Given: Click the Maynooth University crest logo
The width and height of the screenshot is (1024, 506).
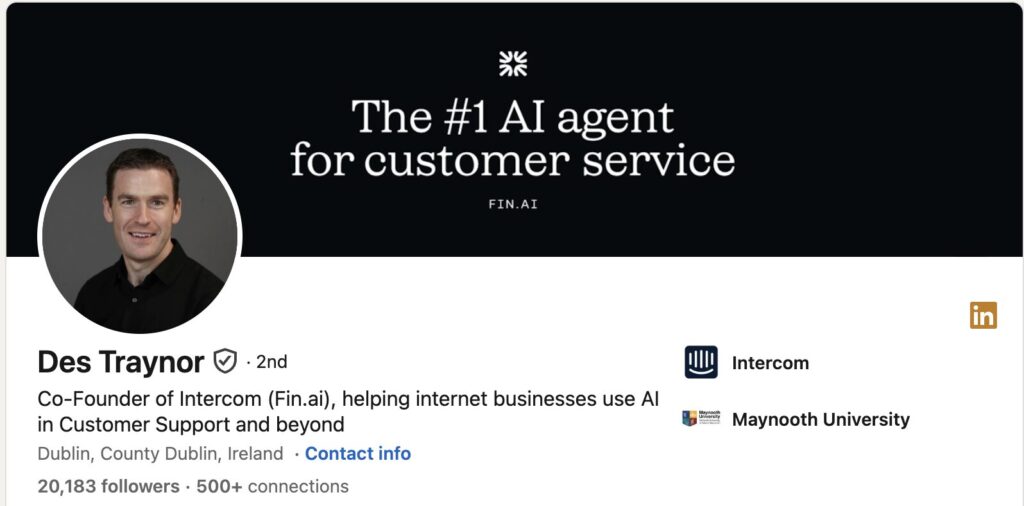Looking at the screenshot, I should point(701,419).
